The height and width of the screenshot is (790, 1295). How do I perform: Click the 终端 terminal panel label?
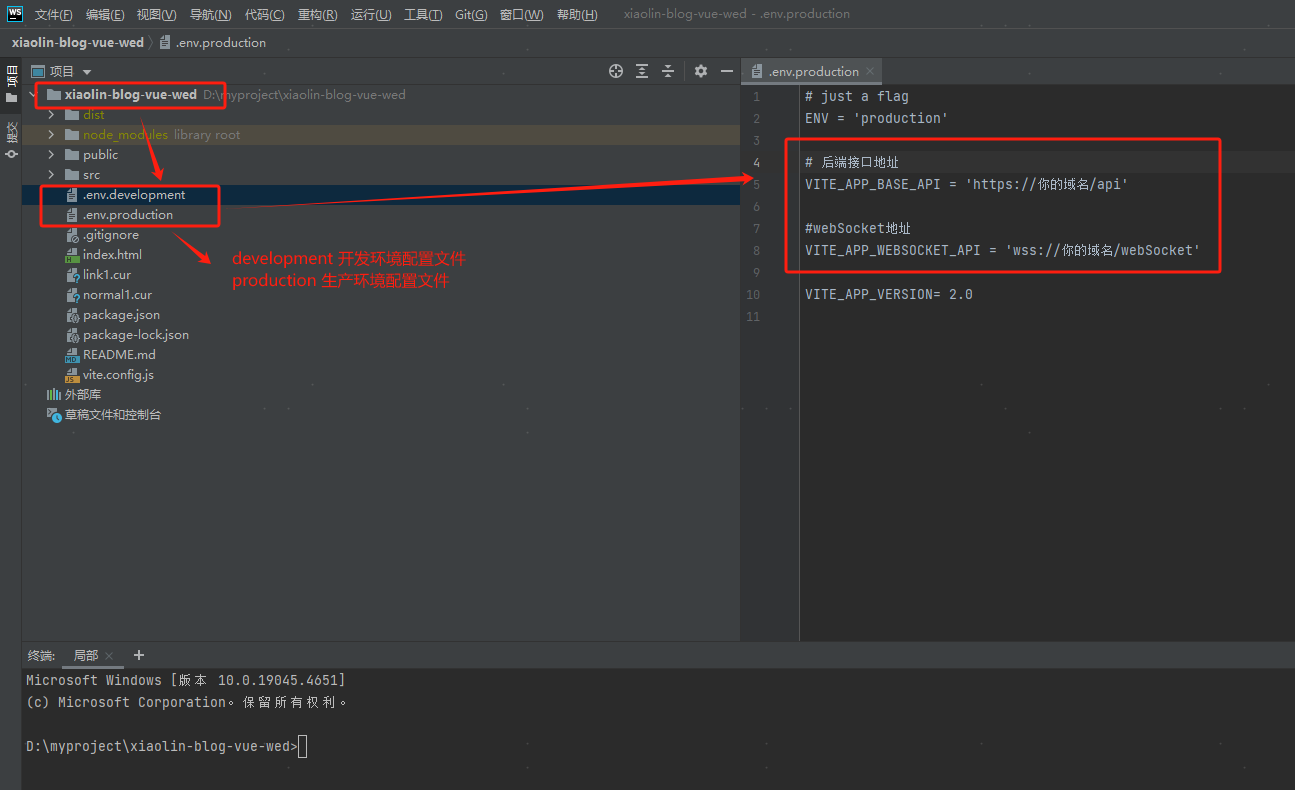pos(41,656)
